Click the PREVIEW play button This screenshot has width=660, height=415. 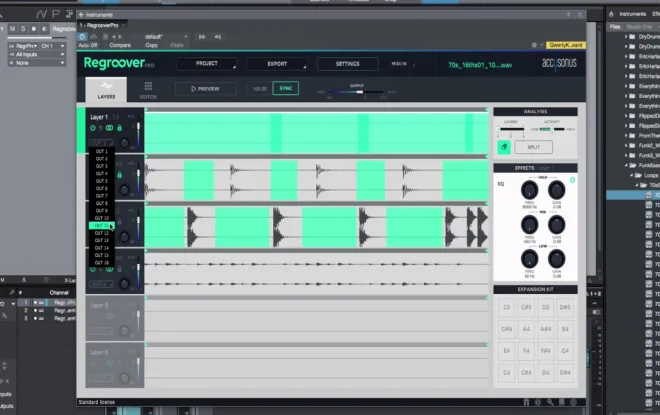pos(205,89)
